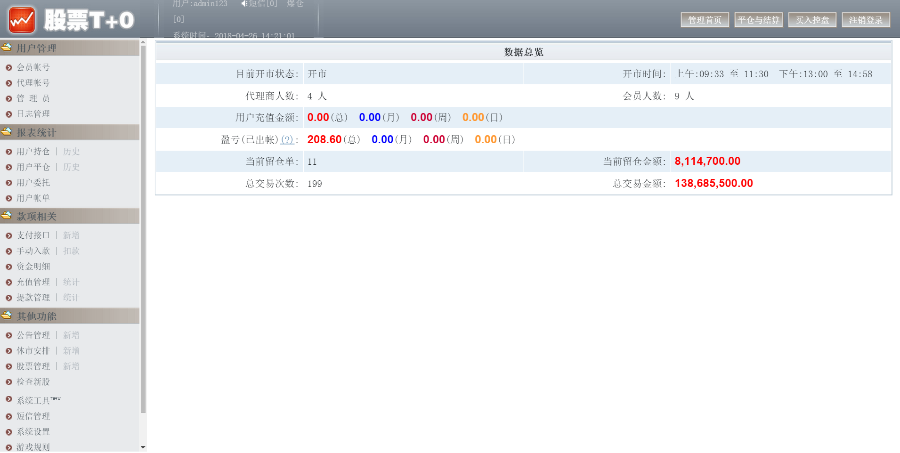This screenshot has width=900, height=453.
Task: Open 提款管理 in the sidebar
Action: 33,297
